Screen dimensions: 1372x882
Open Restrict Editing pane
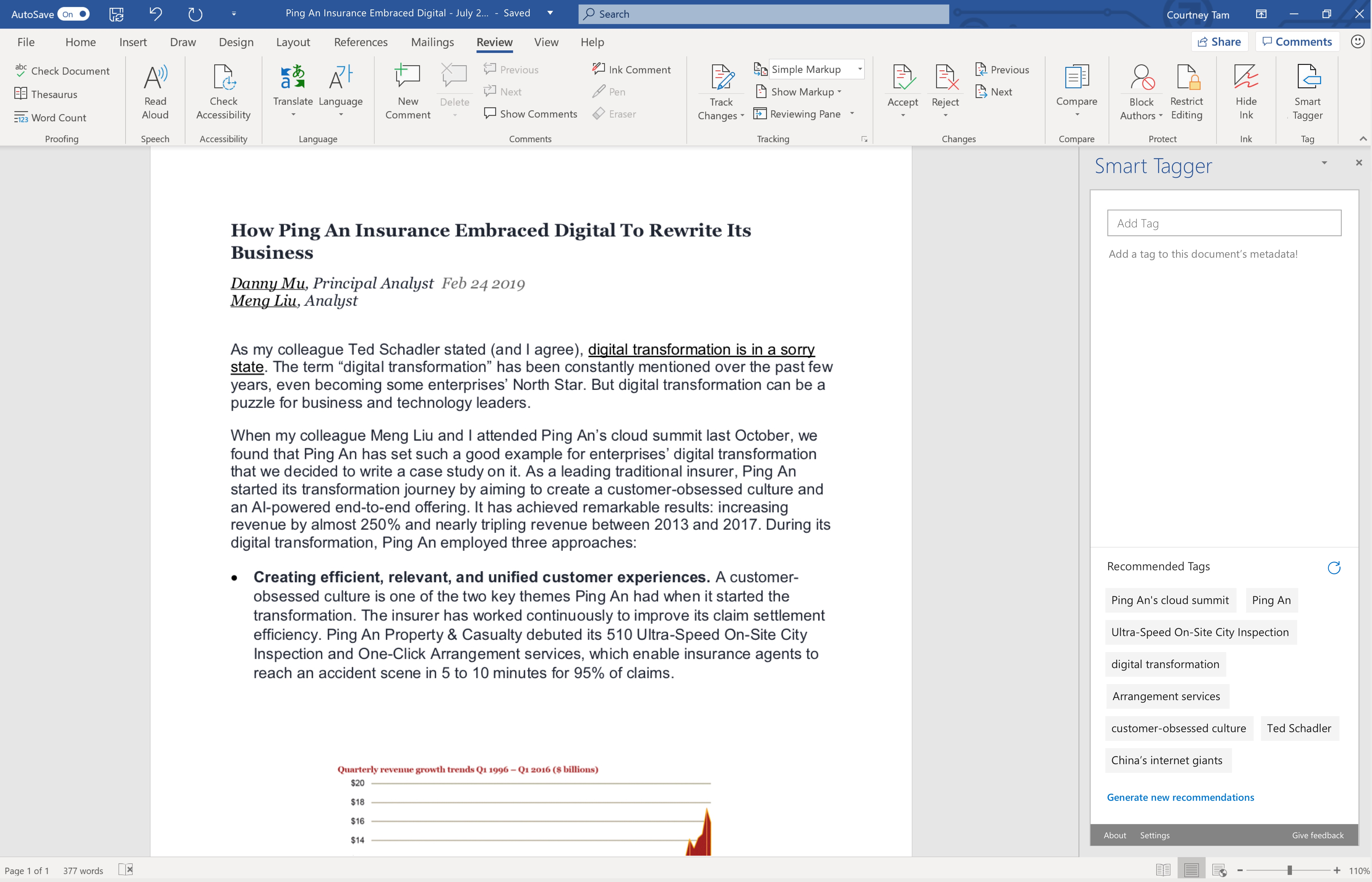pyautogui.click(x=1186, y=92)
